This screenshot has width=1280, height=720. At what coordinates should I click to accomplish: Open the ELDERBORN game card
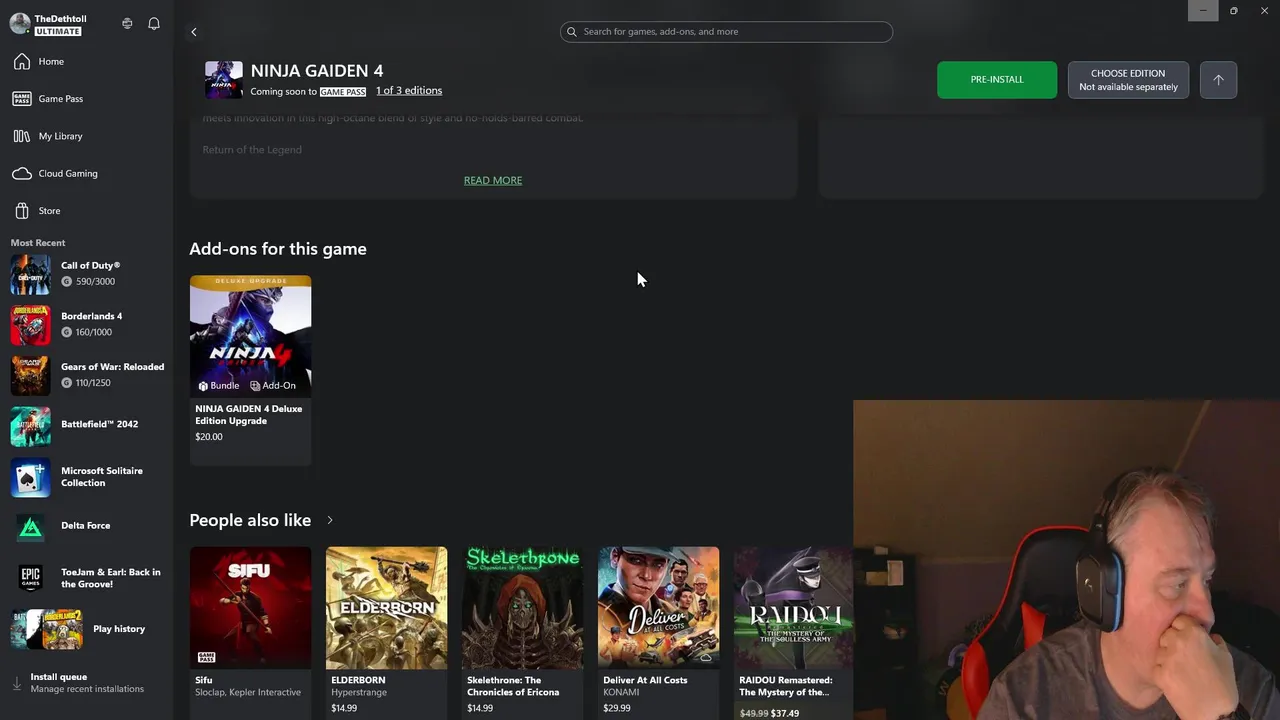386,632
